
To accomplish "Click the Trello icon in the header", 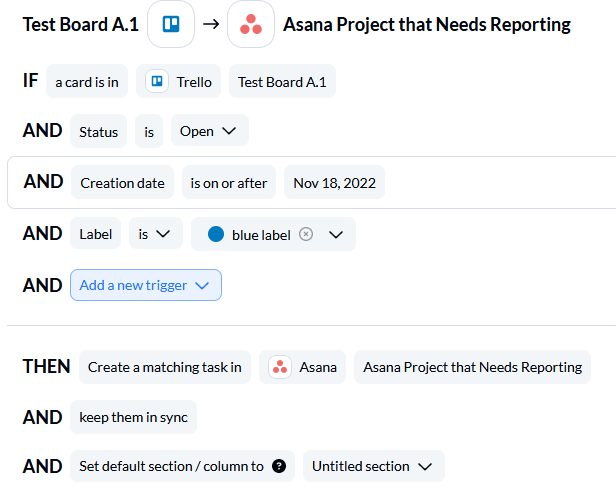I will click(171, 24).
